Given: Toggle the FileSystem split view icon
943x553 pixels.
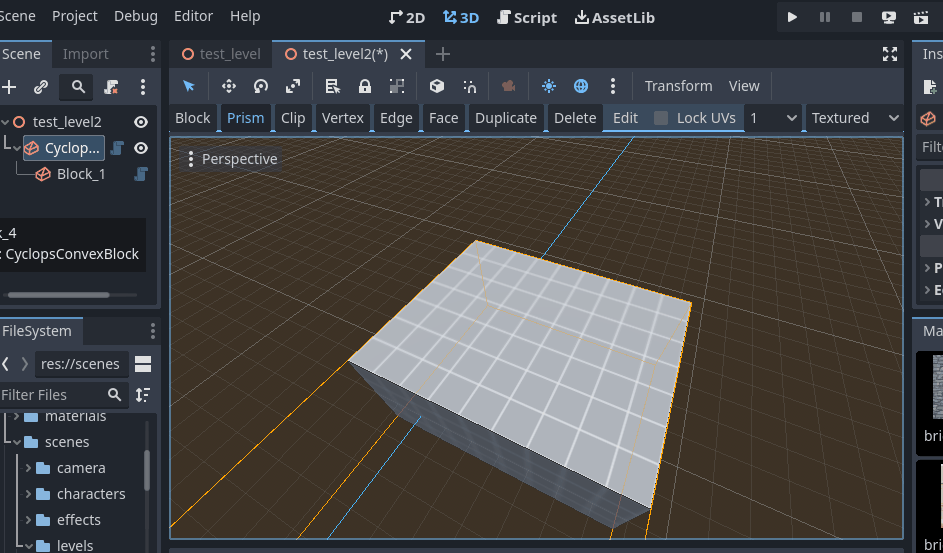Looking at the screenshot, I should [x=143, y=364].
